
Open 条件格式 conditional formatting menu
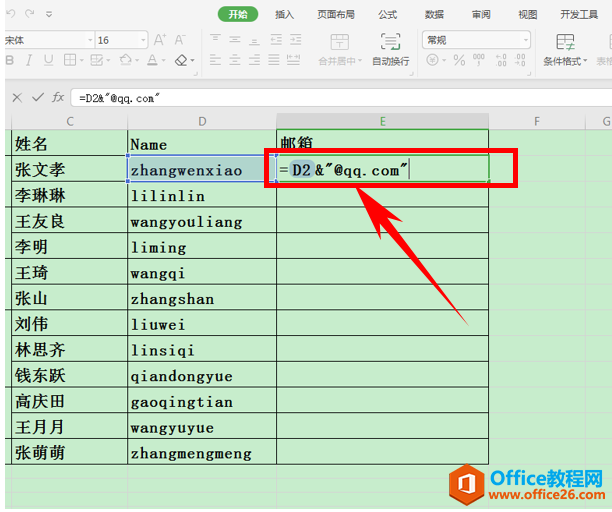click(565, 50)
